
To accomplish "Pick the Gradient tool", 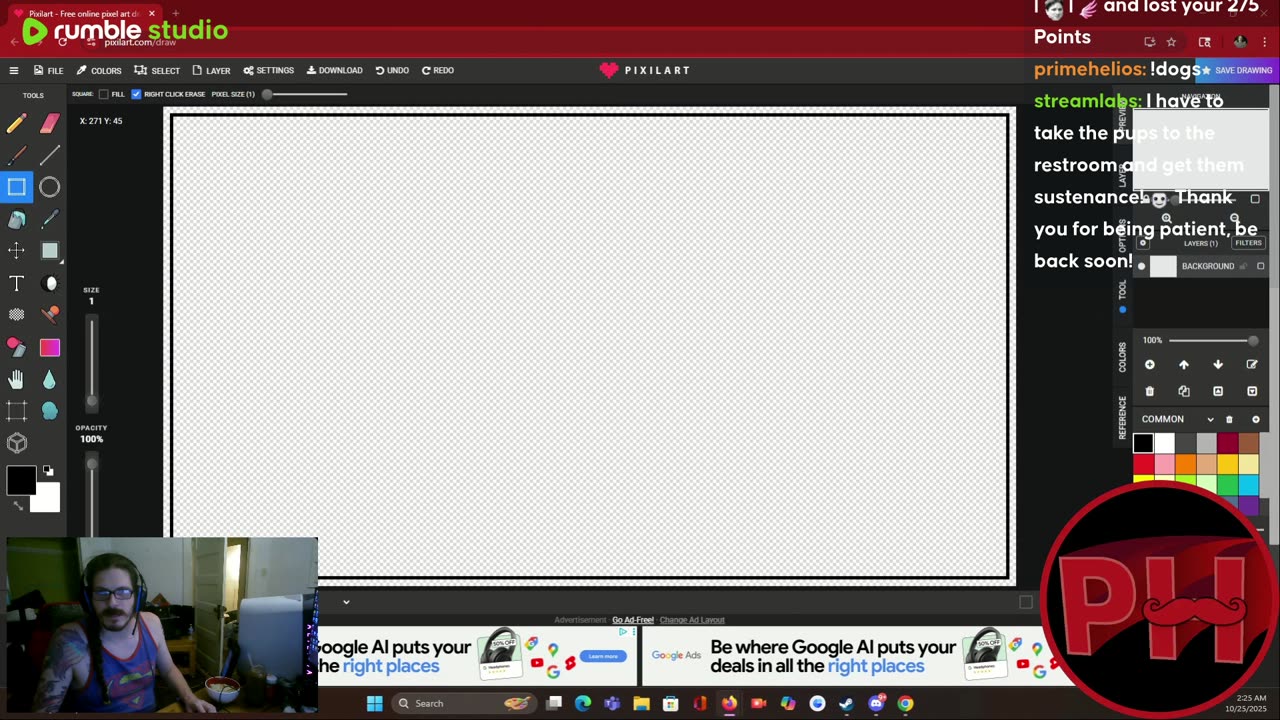I will pos(50,347).
